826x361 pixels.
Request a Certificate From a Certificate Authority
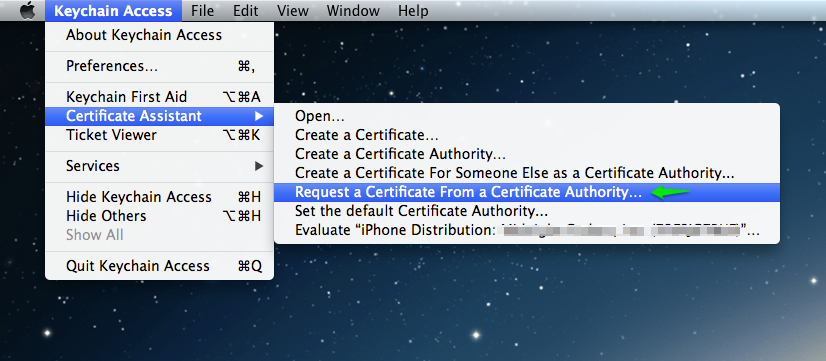(527, 192)
